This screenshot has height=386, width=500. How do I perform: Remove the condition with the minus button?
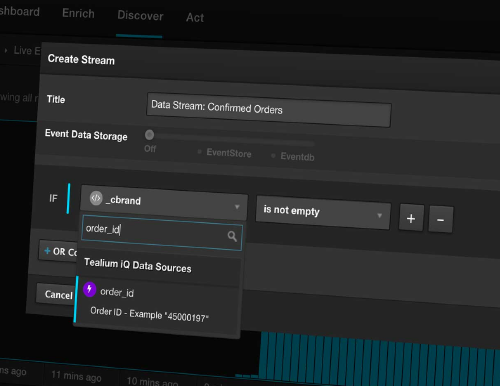440,220
